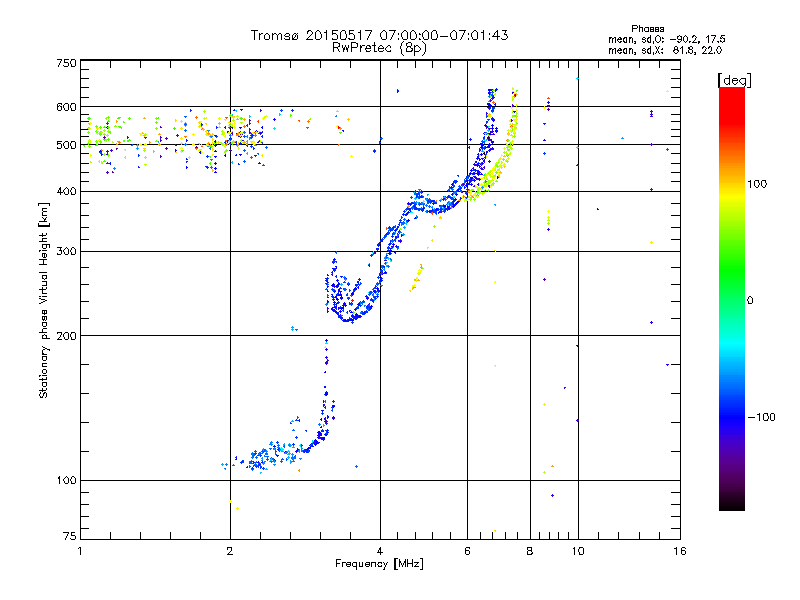Click the y-axis tick label '200'

click(x=66, y=336)
